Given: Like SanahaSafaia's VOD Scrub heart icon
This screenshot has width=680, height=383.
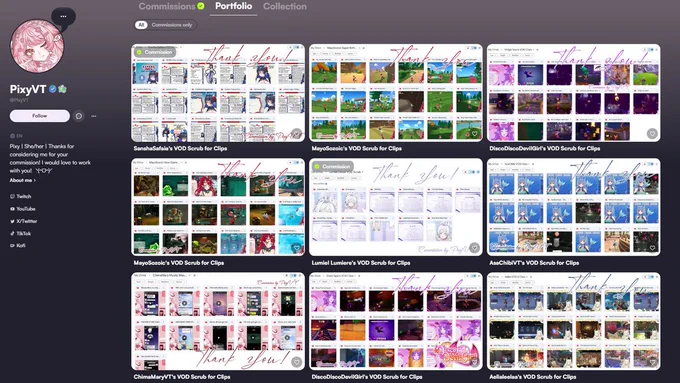Looking at the screenshot, I should tap(296, 134).
